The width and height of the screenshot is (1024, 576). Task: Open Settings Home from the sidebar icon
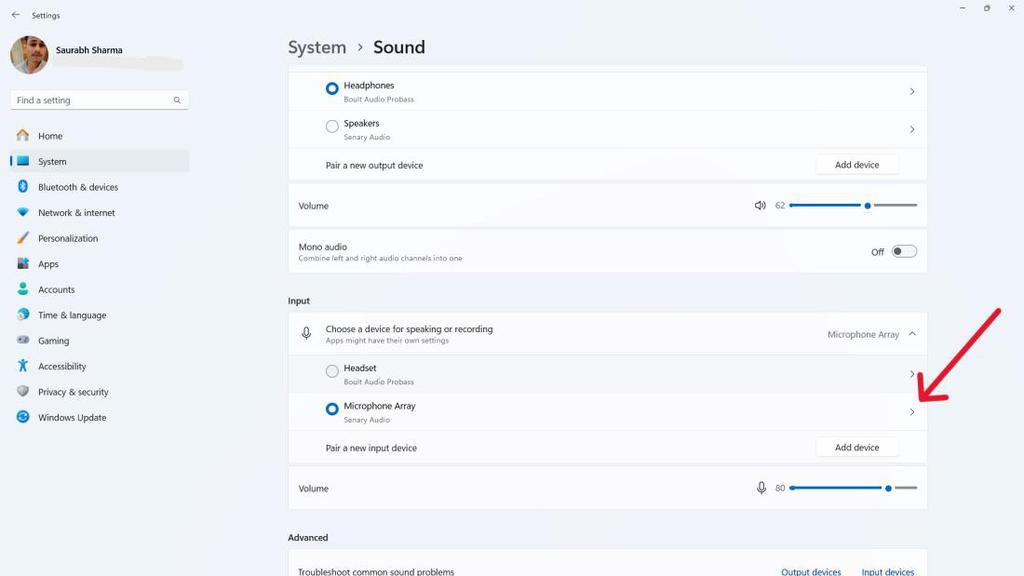22,135
